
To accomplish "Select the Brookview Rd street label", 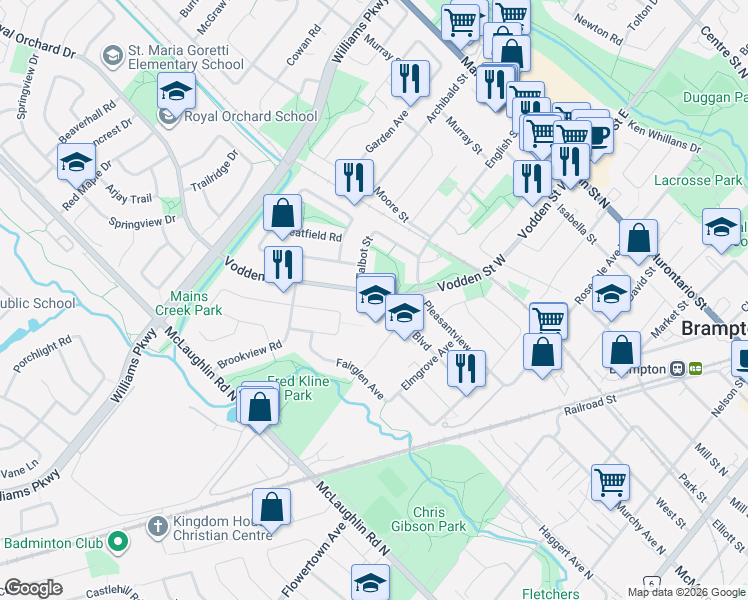I will pyautogui.click(x=249, y=355).
